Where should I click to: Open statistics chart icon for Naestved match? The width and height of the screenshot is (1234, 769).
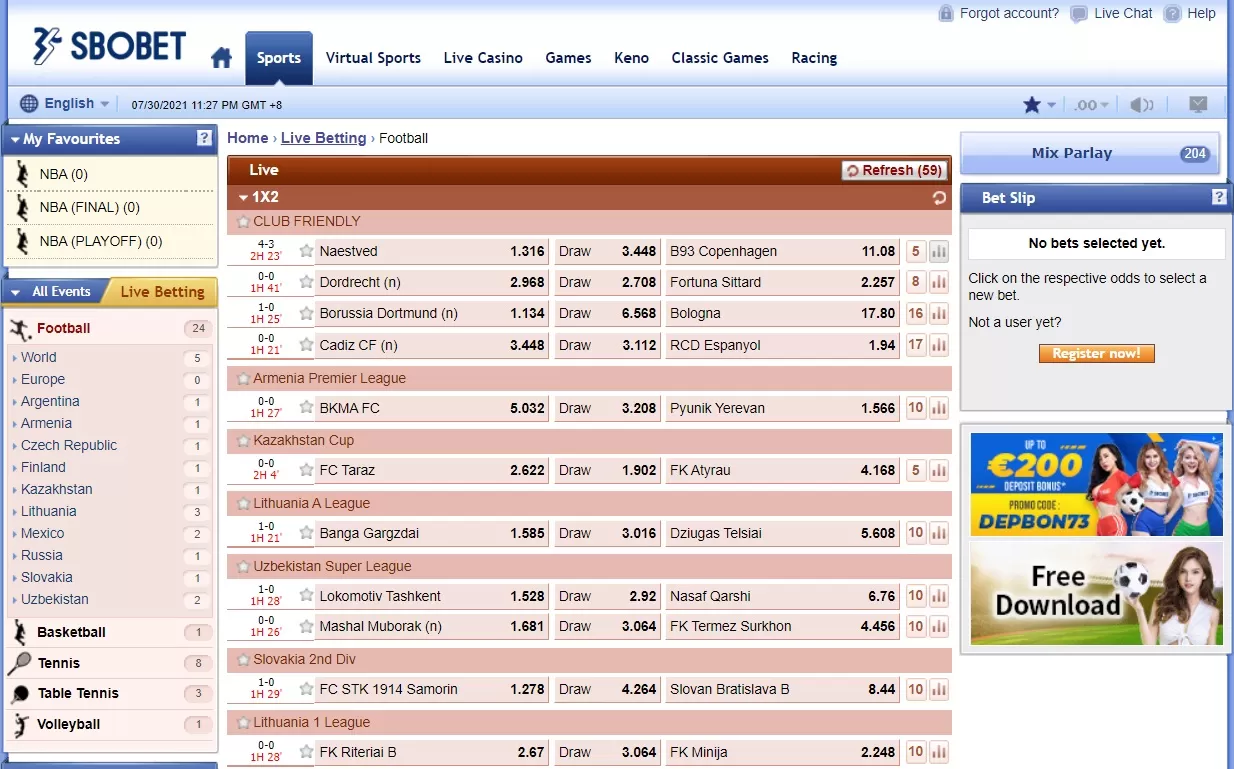[939, 252]
